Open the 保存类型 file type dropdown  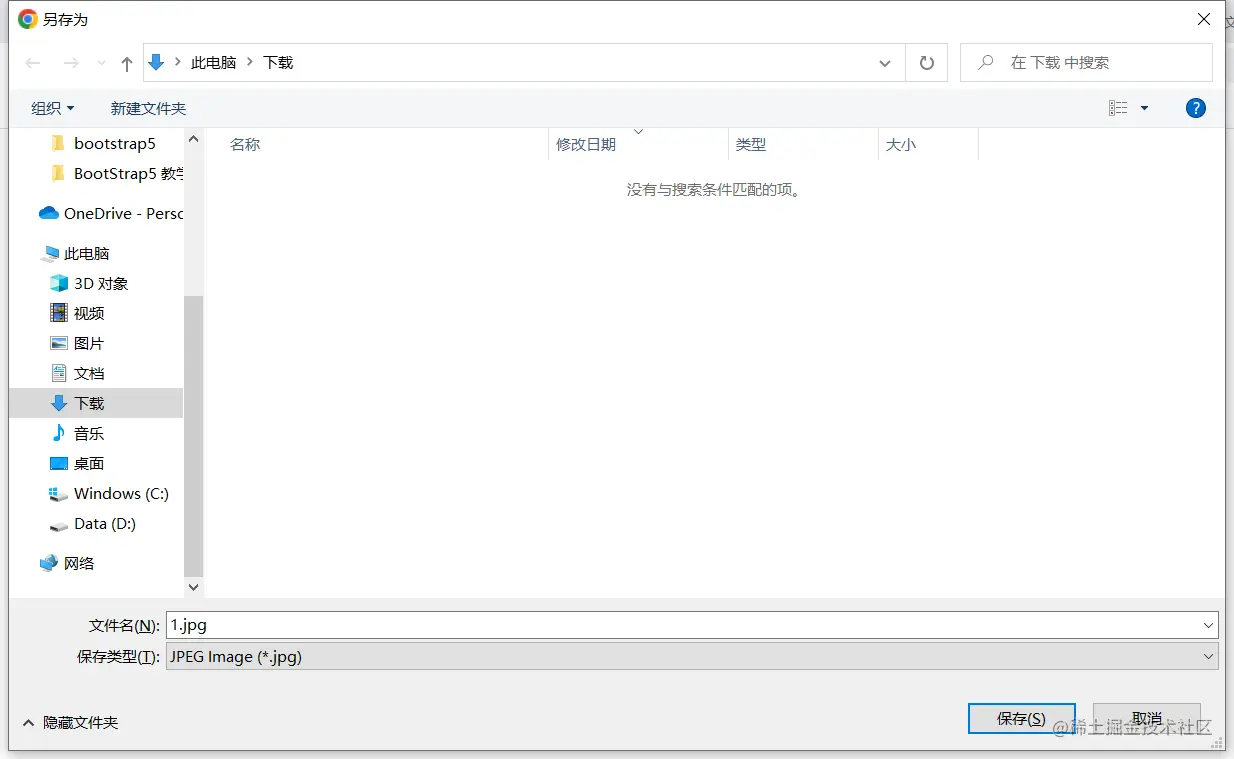click(1205, 656)
